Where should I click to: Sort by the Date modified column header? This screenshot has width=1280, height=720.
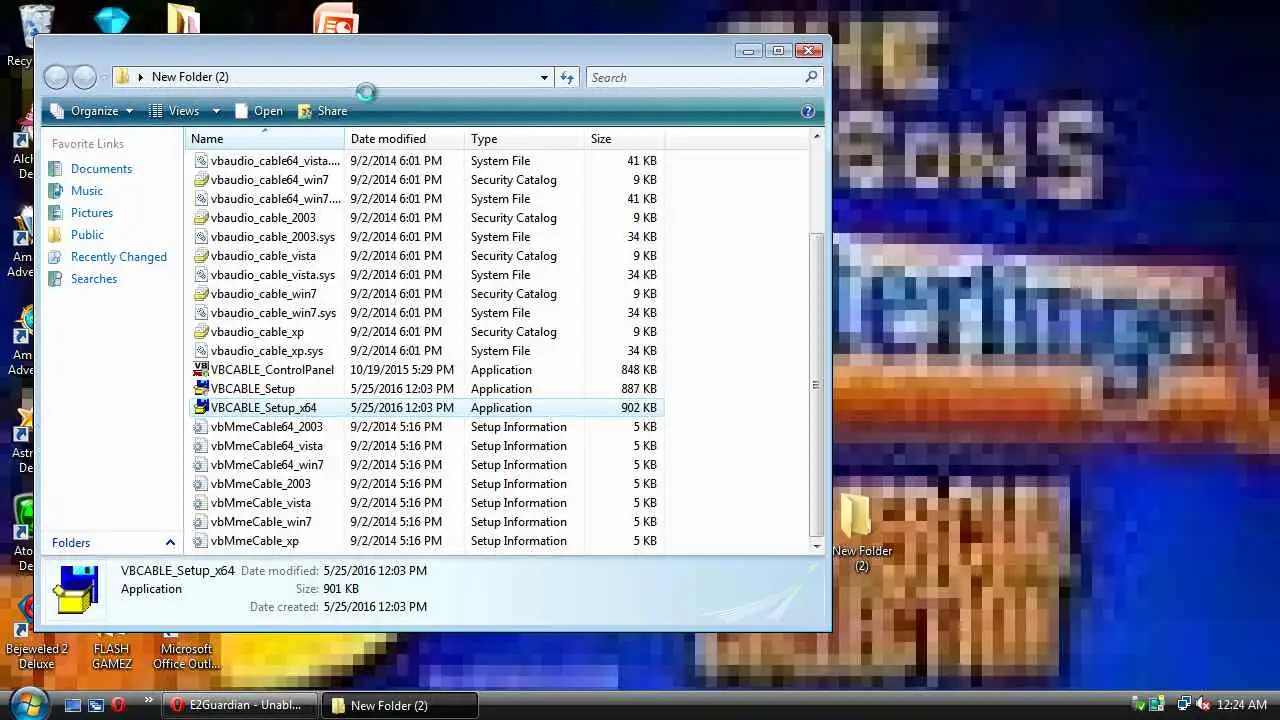click(404, 139)
